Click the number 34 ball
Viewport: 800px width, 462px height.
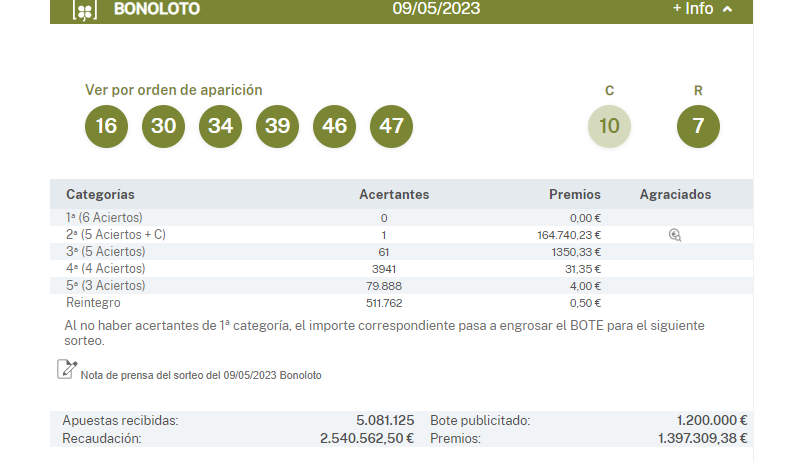(x=220, y=126)
